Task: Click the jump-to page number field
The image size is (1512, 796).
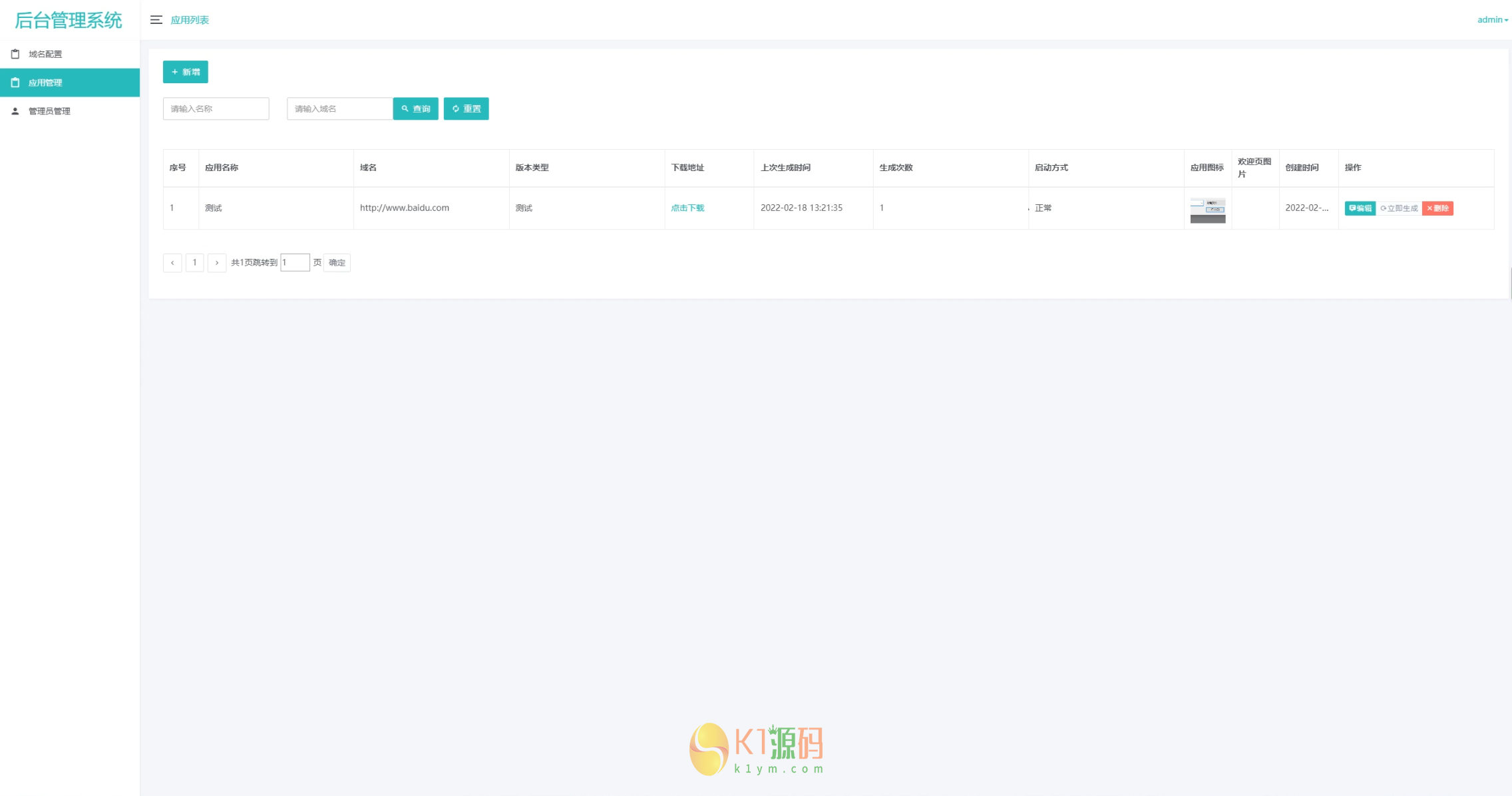Action: point(295,262)
